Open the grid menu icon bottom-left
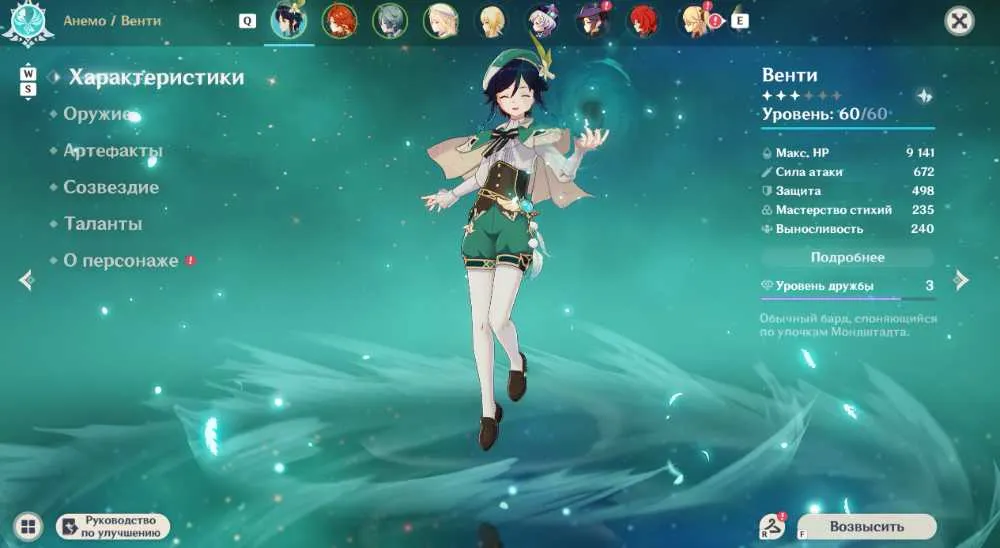Image resolution: width=1000 pixels, height=548 pixels. pyautogui.click(x=27, y=527)
